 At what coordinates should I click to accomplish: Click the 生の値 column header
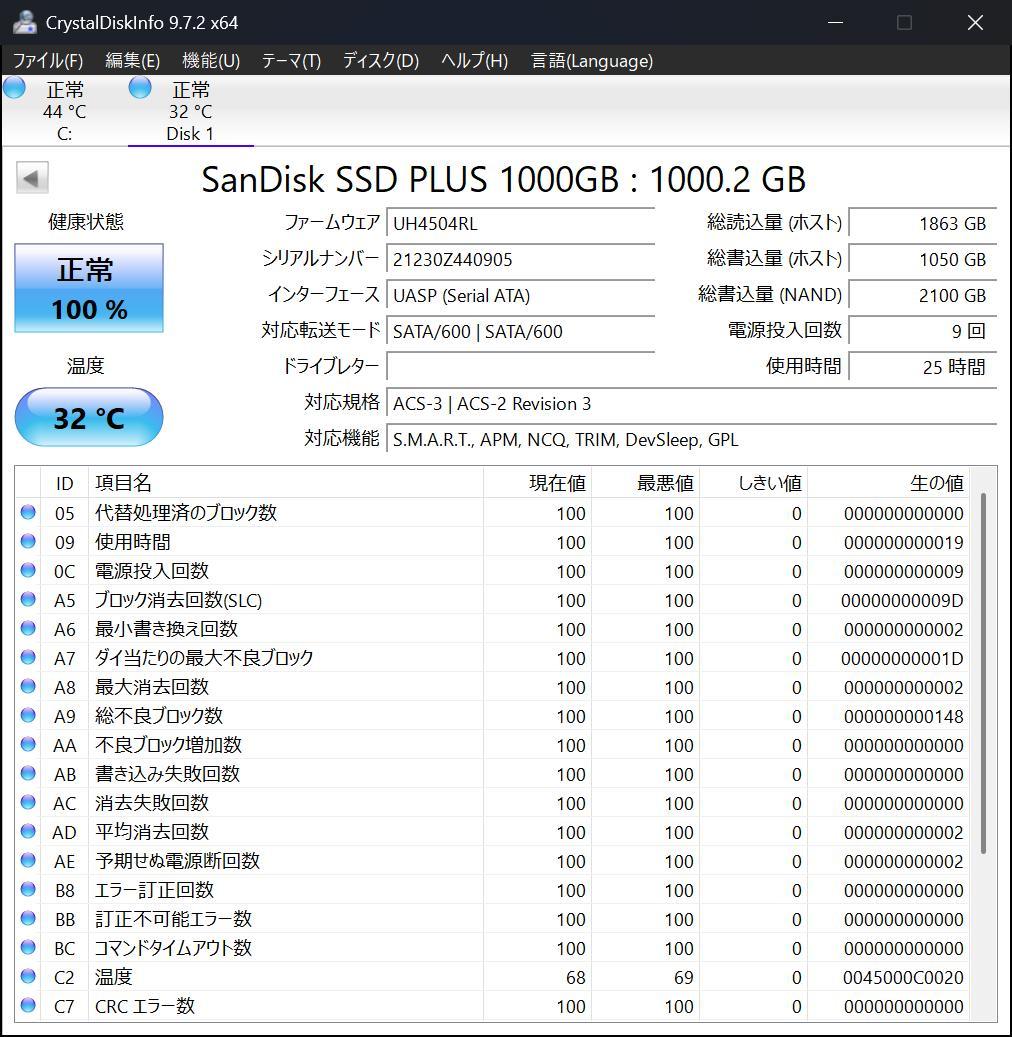(888, 483)
